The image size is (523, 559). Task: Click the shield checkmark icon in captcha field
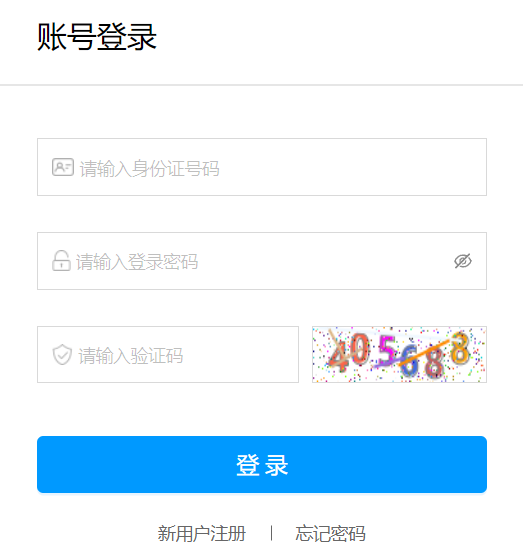coord(62,355)
